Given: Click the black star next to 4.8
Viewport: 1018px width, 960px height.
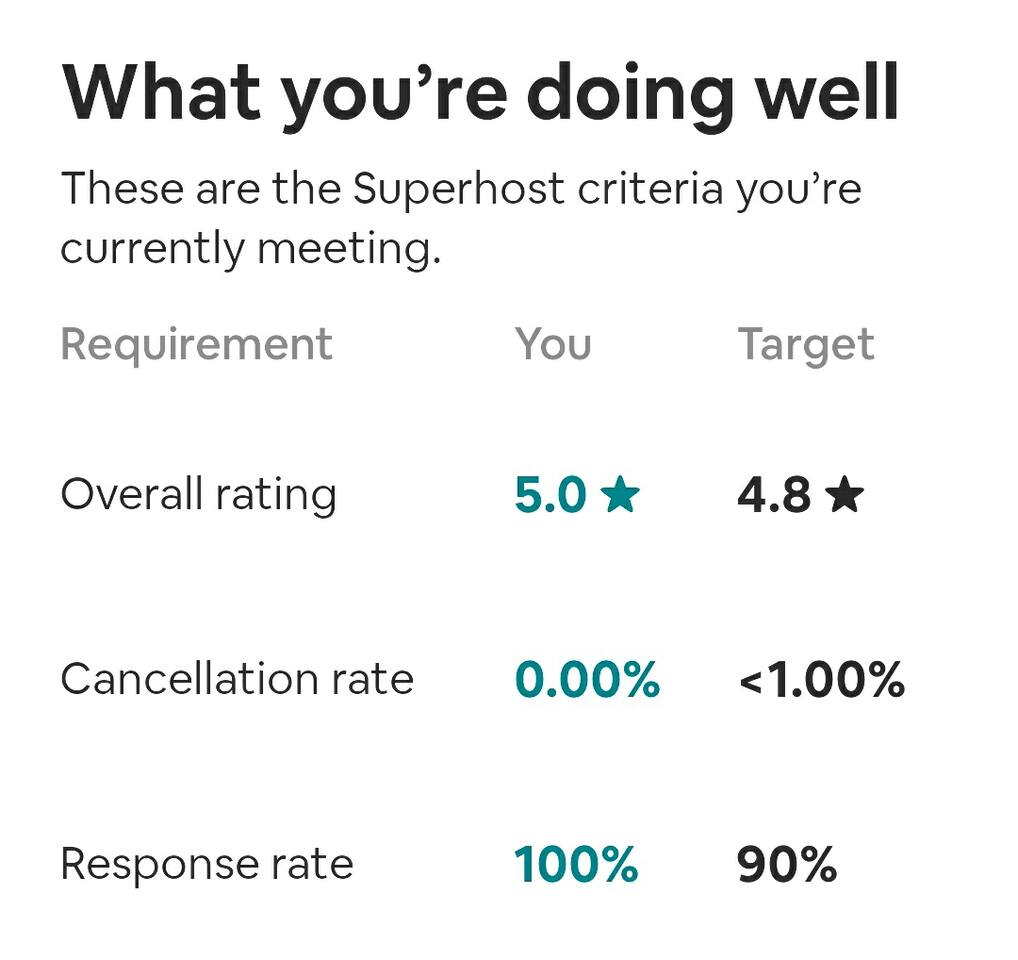Looking at the screenshot, I should click(844, 494).
